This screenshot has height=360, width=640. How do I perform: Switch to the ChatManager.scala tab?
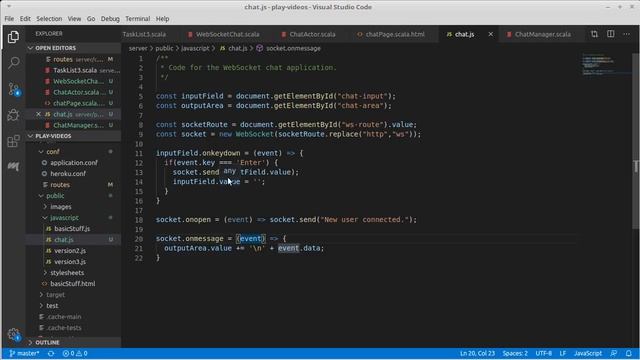pyautogui.click(x=542, y=34)
